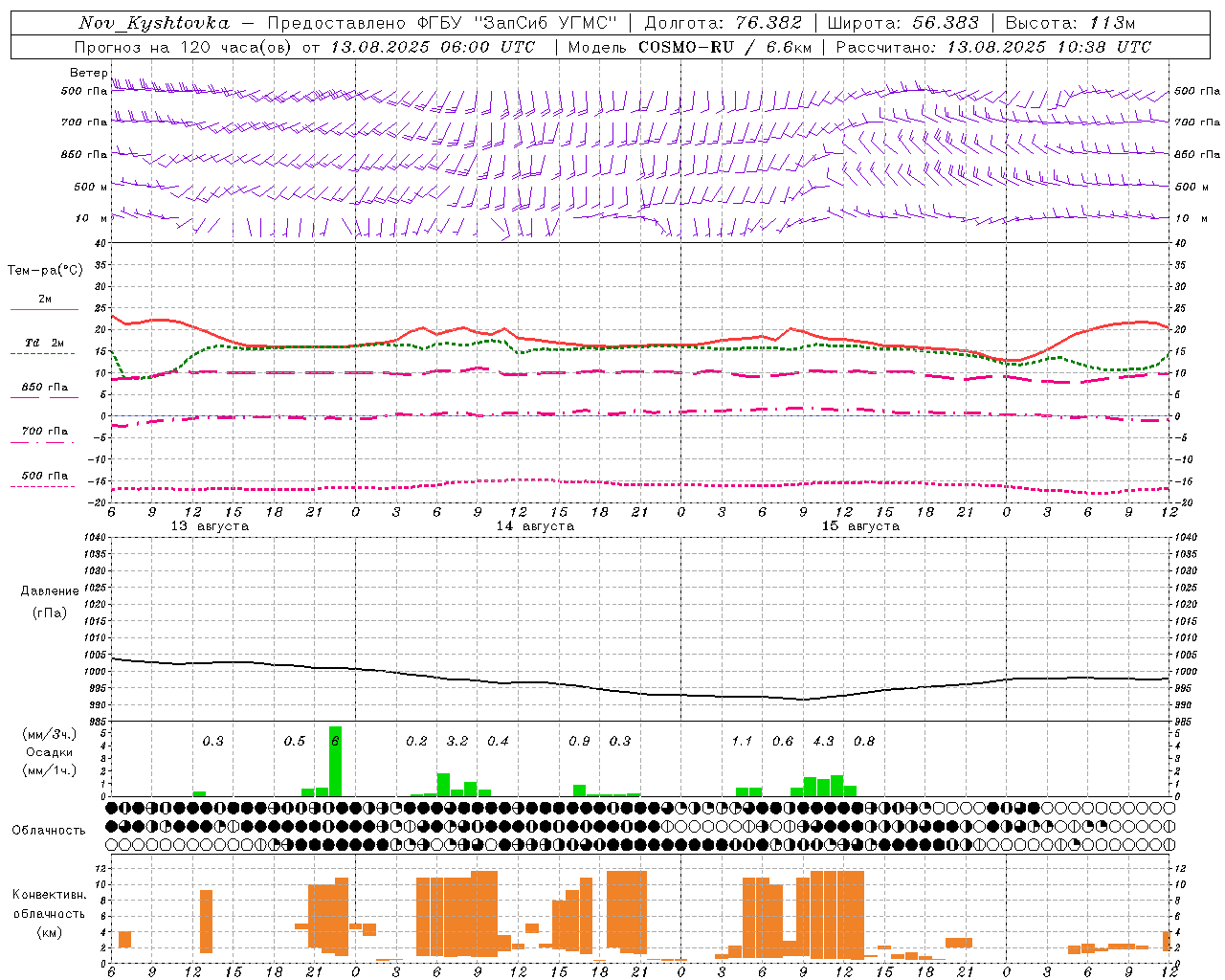The width and height of the screenshot is (1225, 980).
Task: Click the tallest green precipitation bar labeled 6
Action: point(335,761)
